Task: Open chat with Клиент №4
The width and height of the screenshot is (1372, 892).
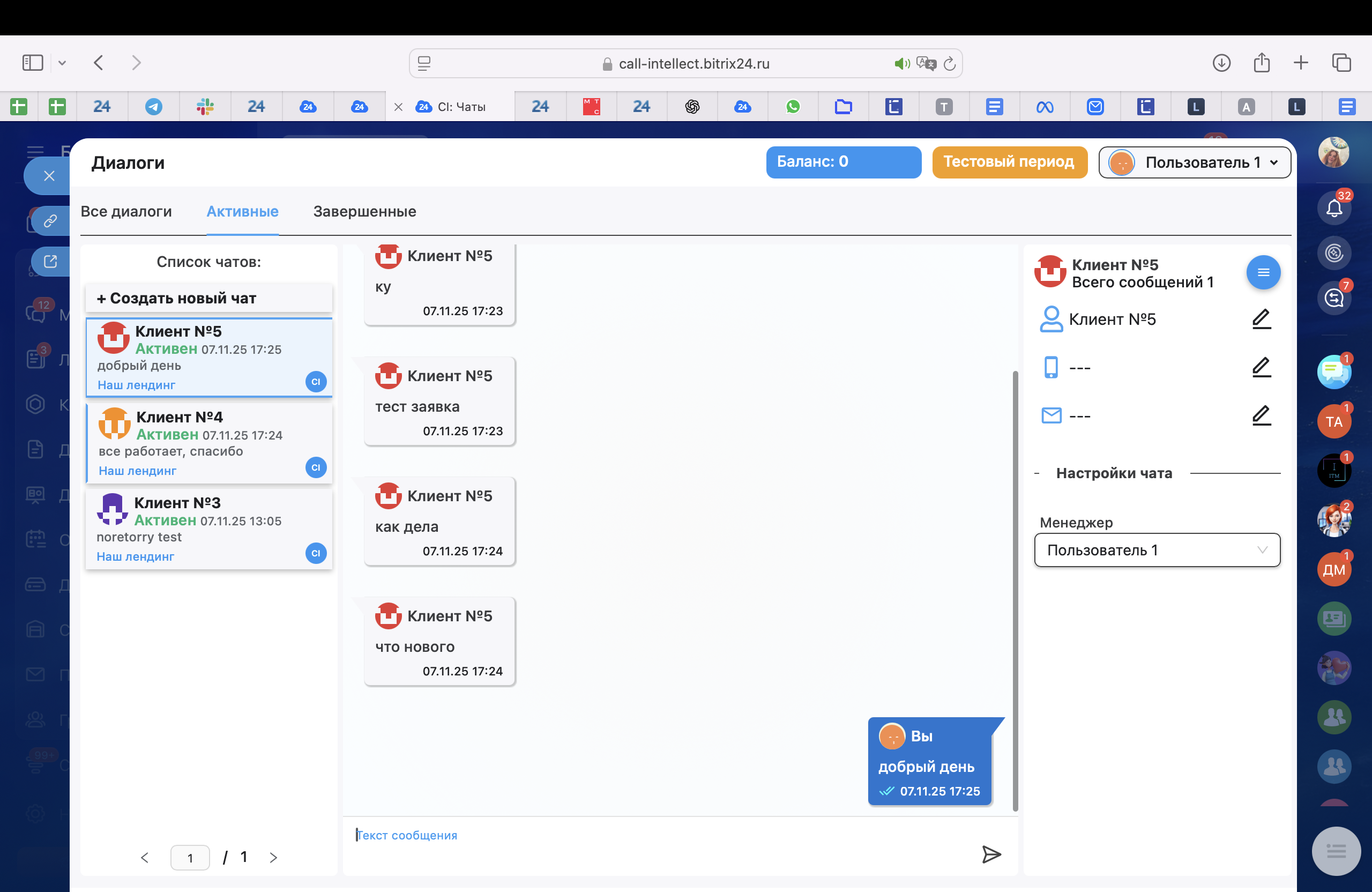Action: (208, 442)
